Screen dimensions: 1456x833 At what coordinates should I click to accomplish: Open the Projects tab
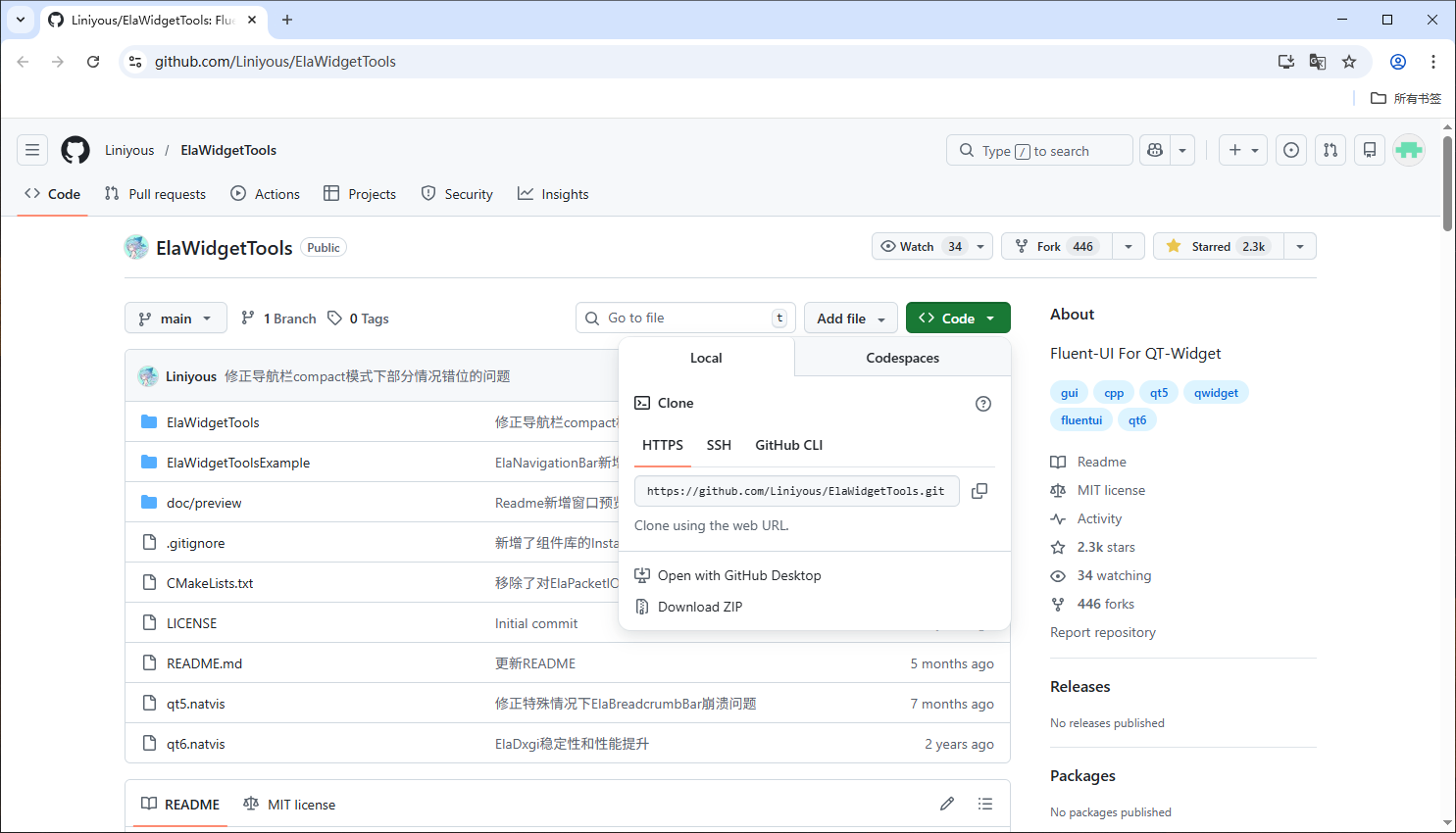[360, 194]
